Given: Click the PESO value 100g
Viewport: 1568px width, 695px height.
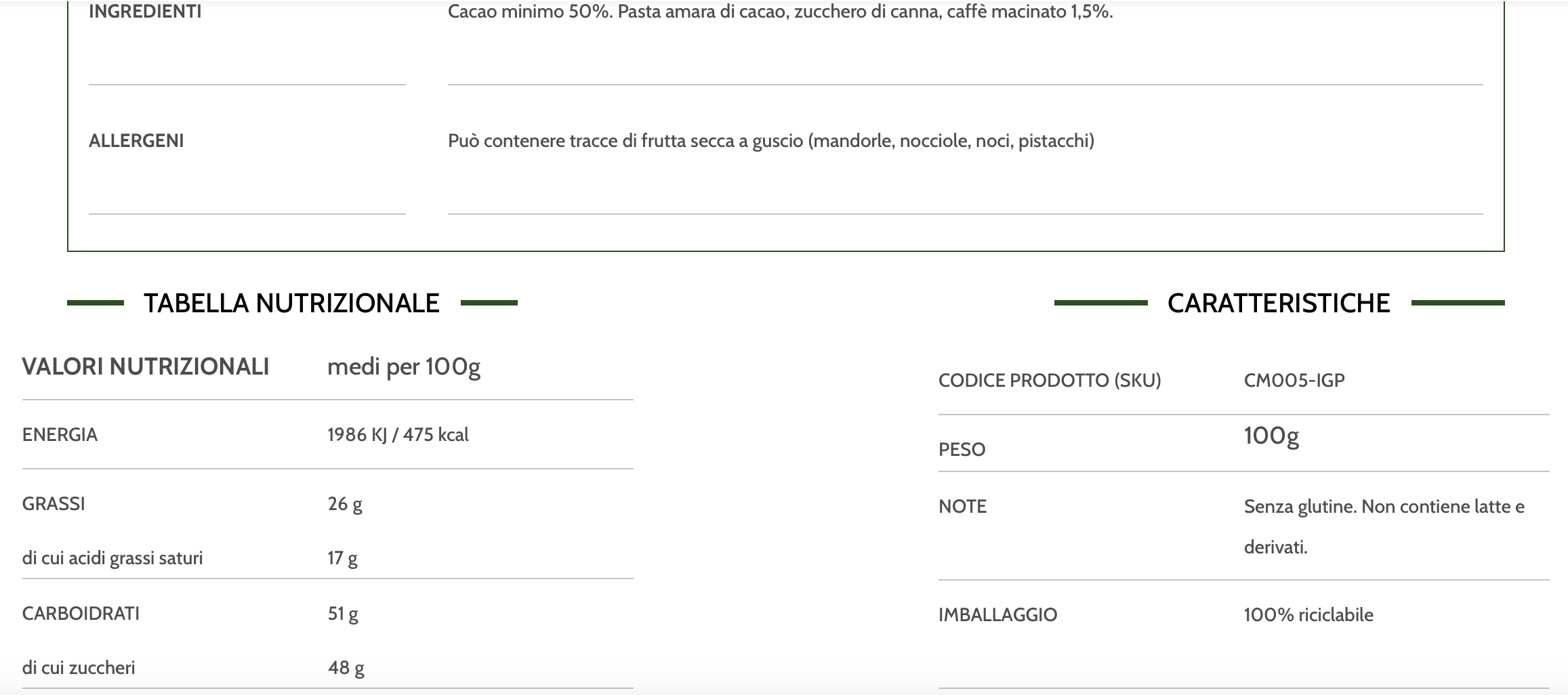Looking at the screenshot, I should coord(1271,436).
